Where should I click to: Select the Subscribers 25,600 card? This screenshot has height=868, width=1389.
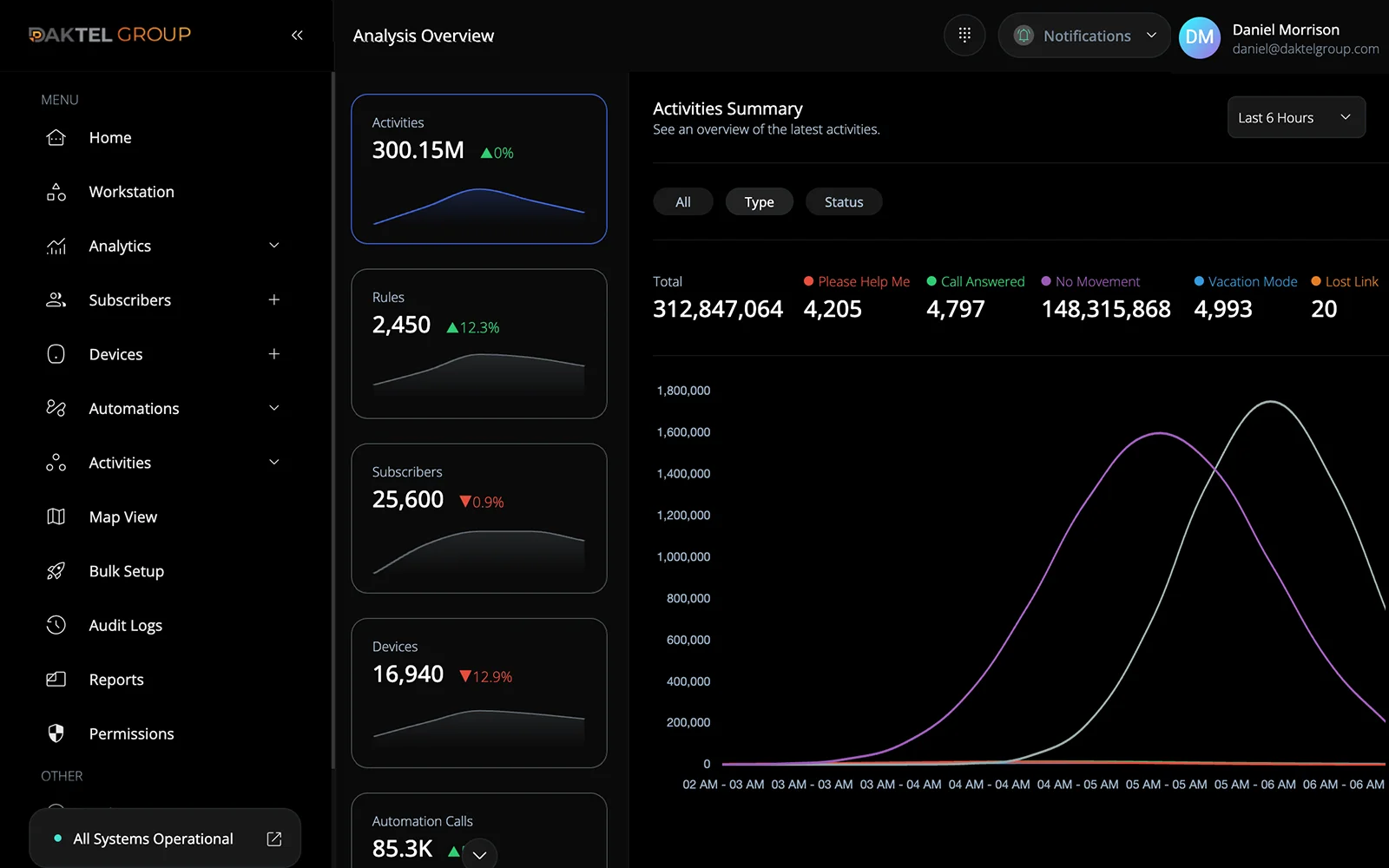click(479, 518)
